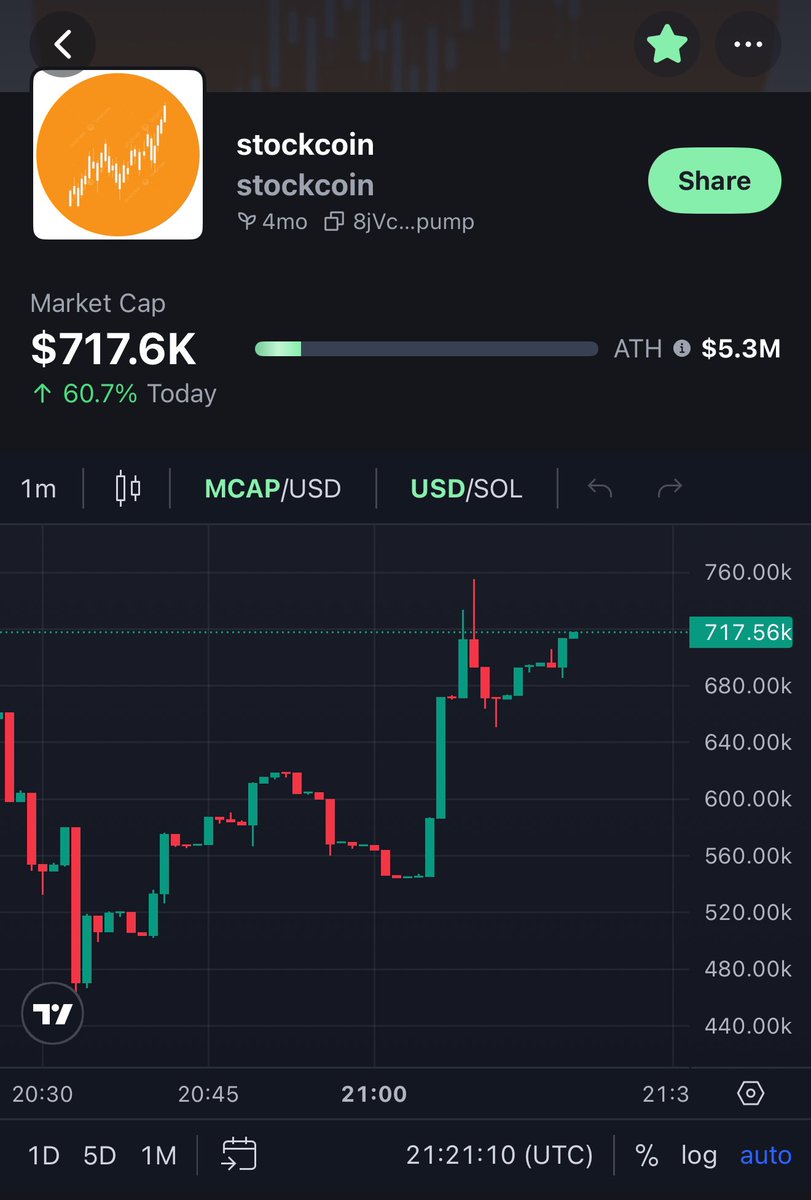This screenshot has width=811, height=1200.
Task: Tap the ATH info circle icon
Action: [681, 348]
